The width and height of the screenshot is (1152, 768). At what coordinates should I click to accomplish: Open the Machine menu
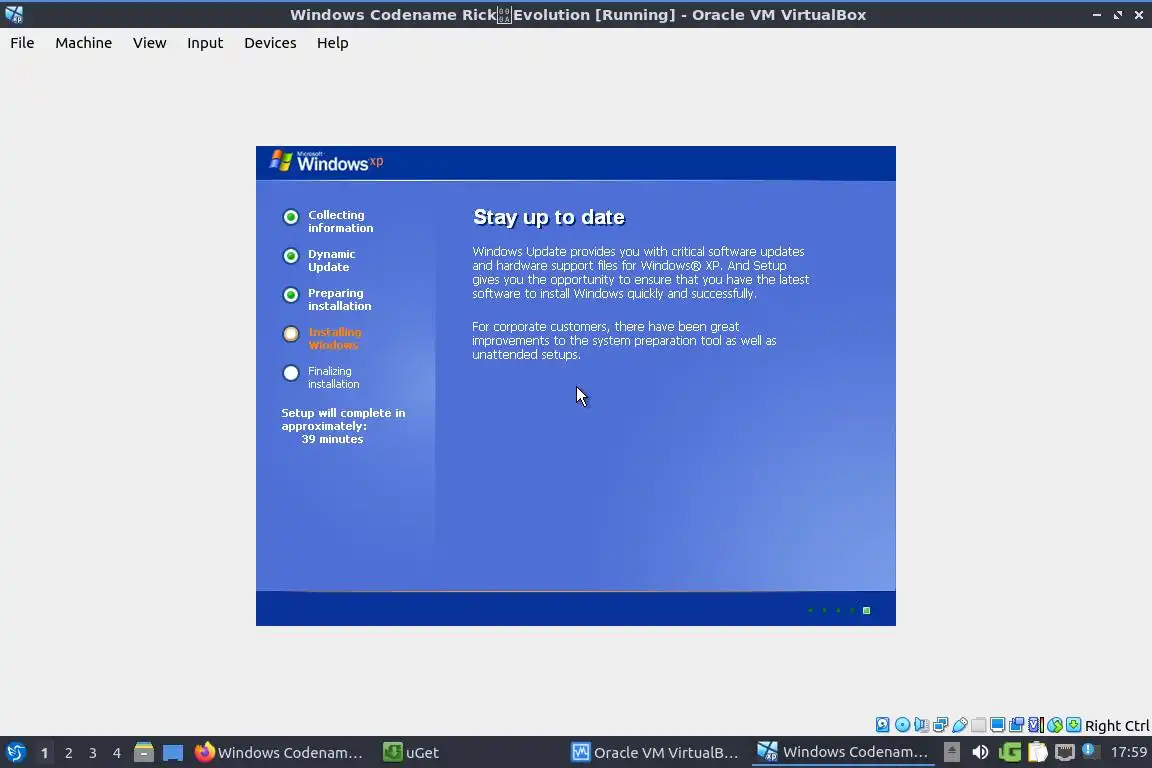83,43
